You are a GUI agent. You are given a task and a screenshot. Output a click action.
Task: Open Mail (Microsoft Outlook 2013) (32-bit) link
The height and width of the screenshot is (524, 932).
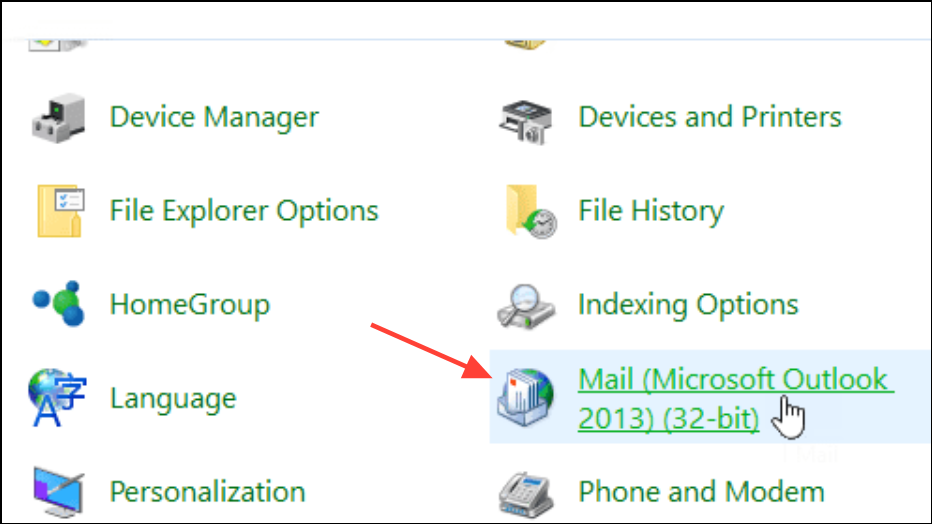735,399
